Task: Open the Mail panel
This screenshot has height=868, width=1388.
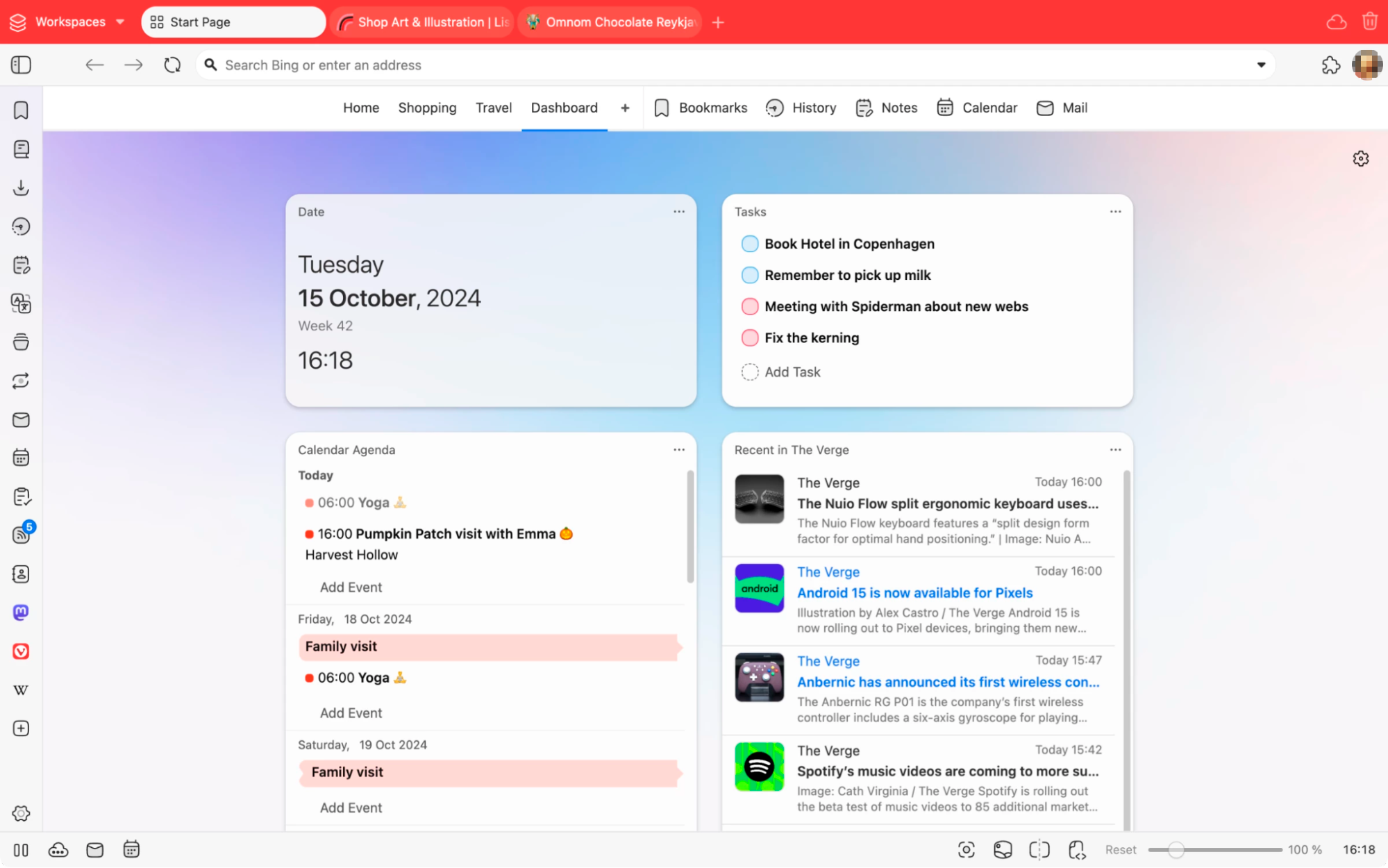Action: 1062,108
